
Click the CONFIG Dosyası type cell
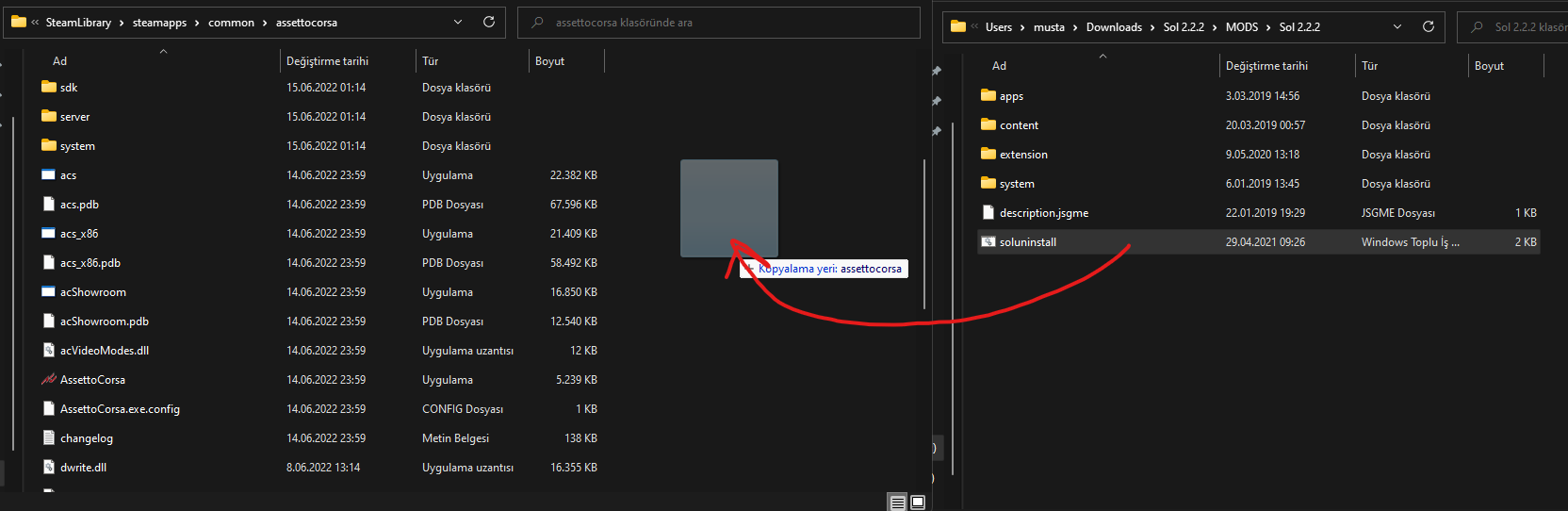(463, 409)
